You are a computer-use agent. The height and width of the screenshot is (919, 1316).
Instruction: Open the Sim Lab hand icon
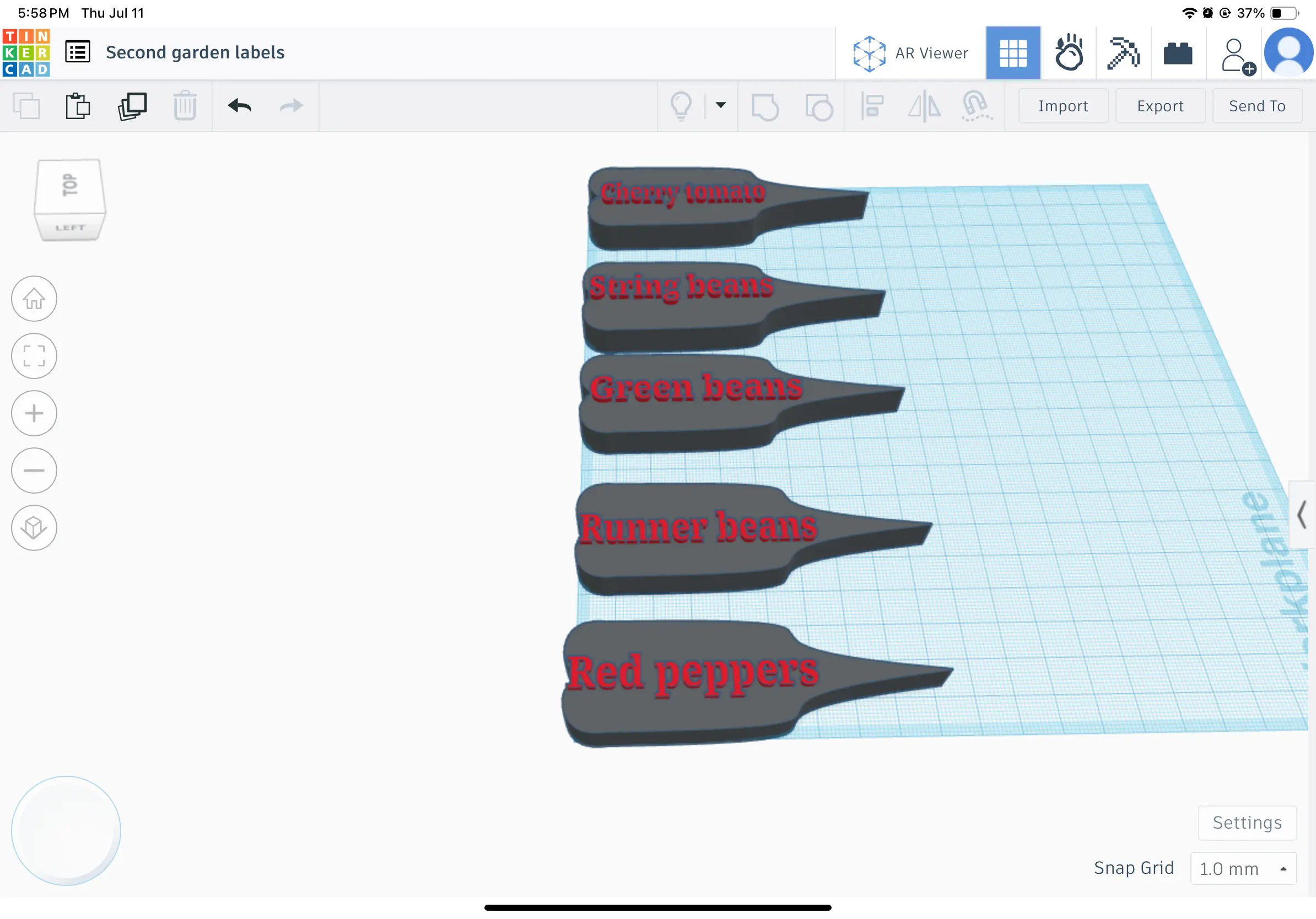[x=1069, y=53]
